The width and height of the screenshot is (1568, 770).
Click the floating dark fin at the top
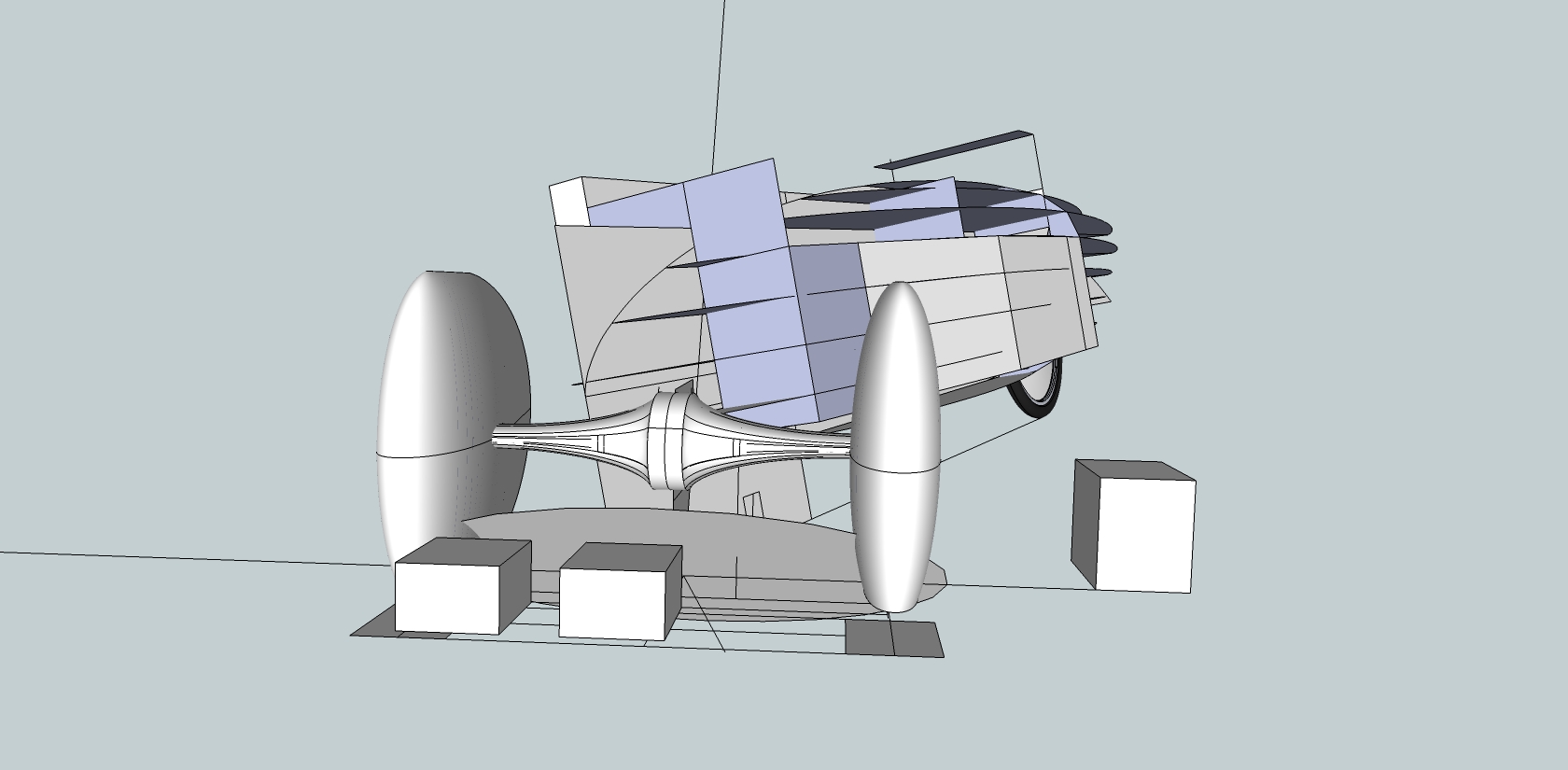point(961,149)
